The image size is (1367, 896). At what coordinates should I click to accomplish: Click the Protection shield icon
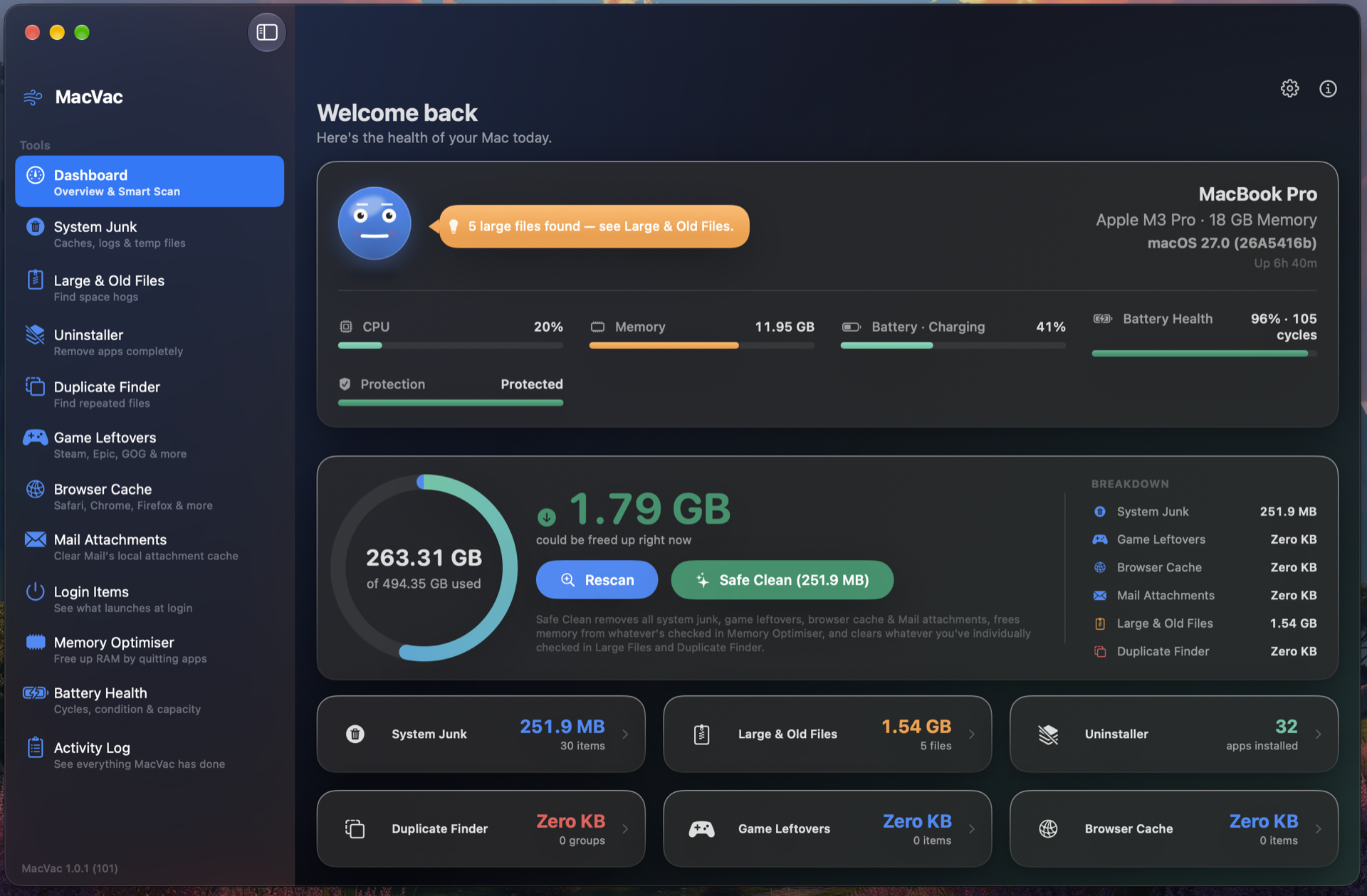coord(345,384)
